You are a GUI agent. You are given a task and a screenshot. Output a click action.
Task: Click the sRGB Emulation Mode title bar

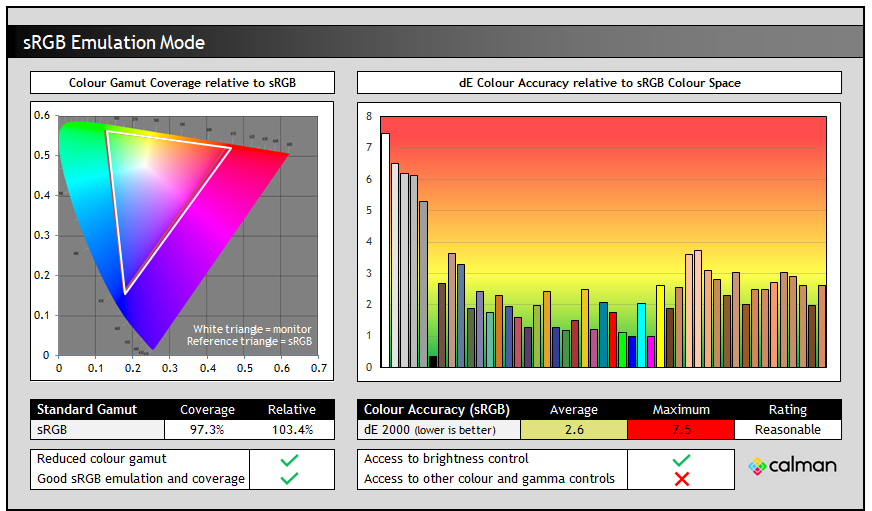[435, 42]
